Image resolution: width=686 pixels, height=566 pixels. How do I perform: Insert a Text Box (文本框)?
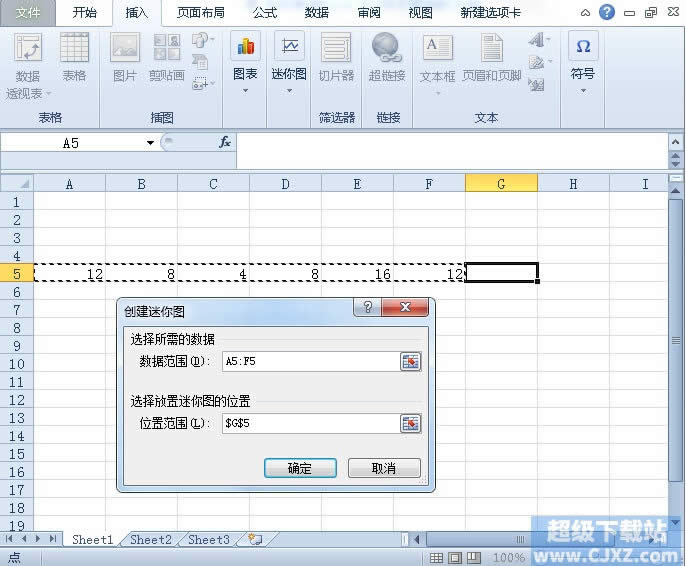[x=438, y=63]
